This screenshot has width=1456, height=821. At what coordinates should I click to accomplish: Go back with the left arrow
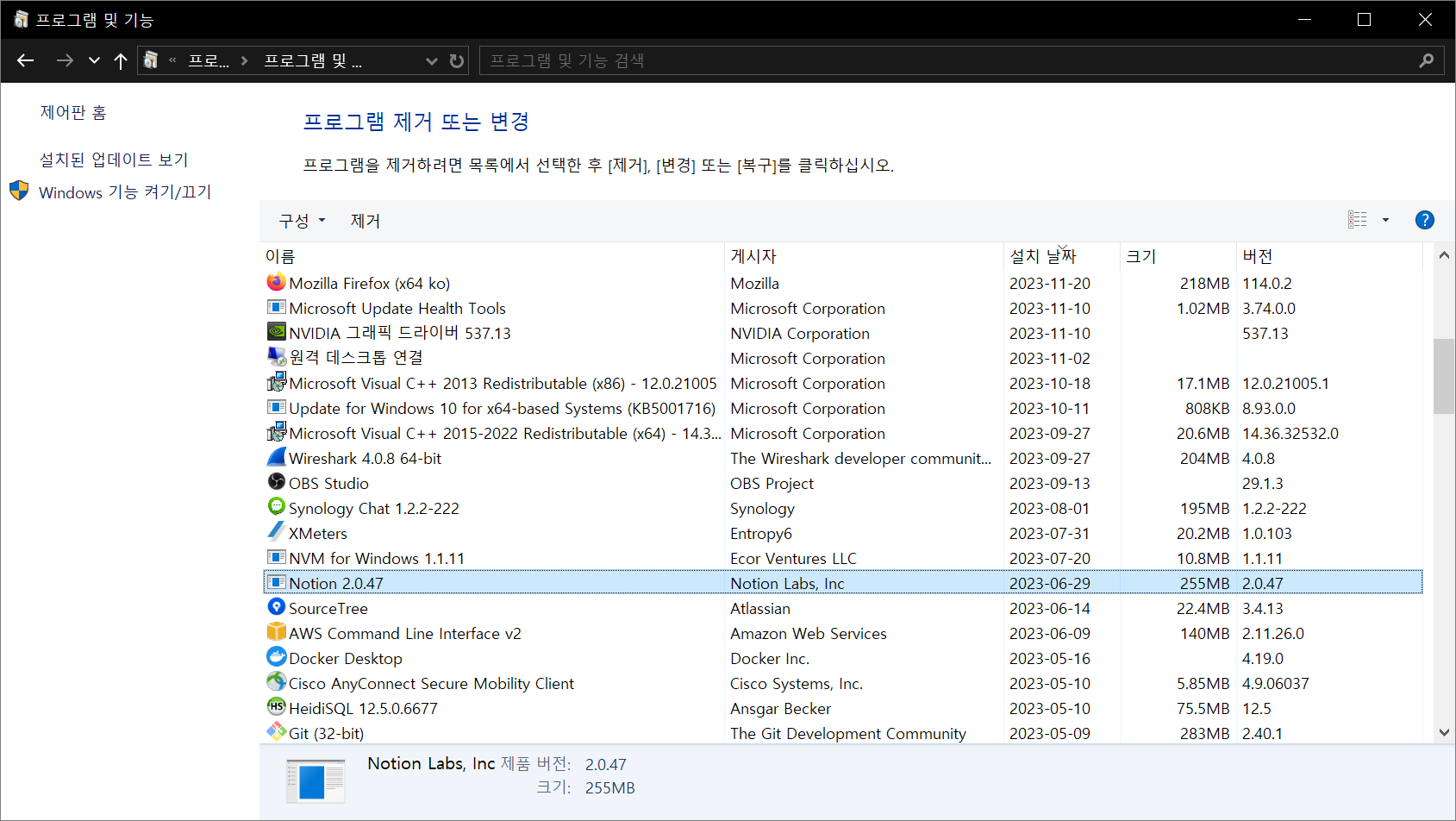pos(25,60)
